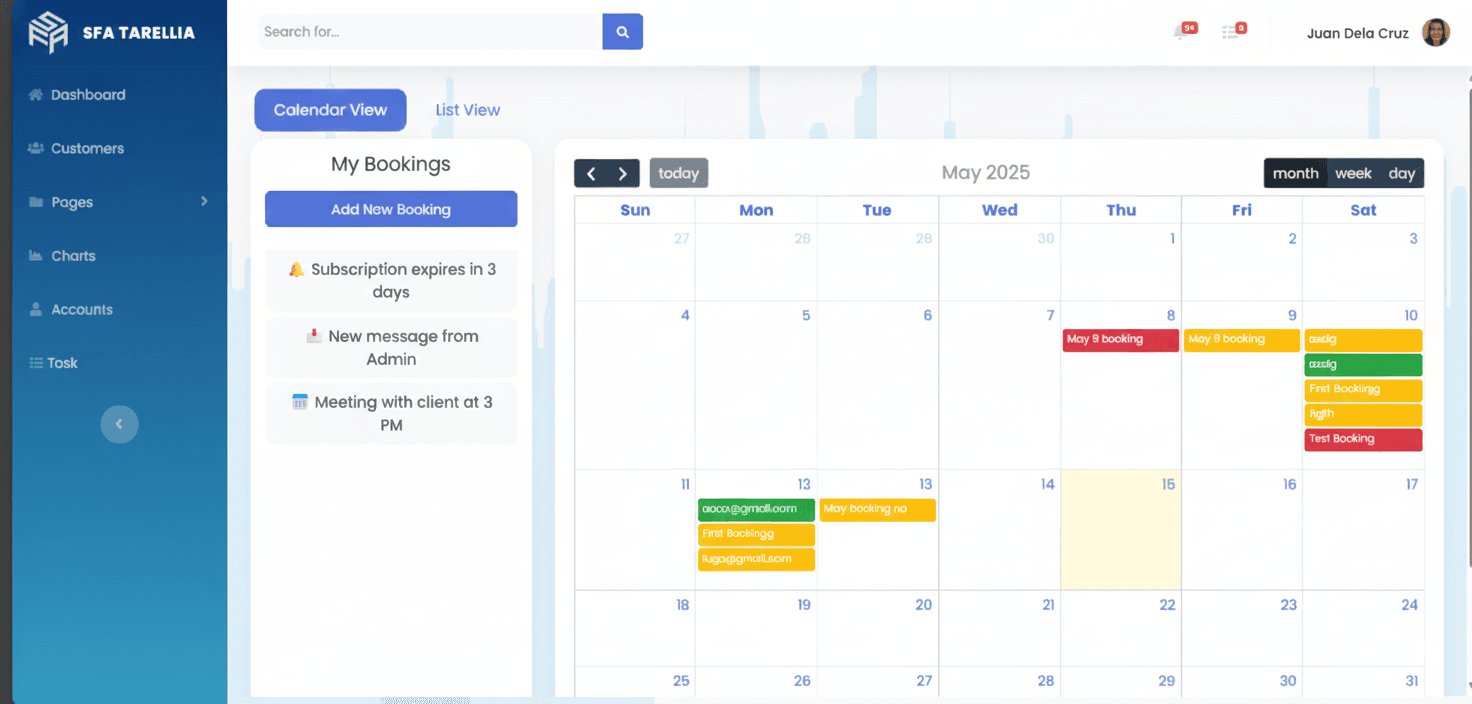The image size is (1472, 704).
Task: Click Juan Dela Cruz's profile avatar
Action: tap(1436, 33)
